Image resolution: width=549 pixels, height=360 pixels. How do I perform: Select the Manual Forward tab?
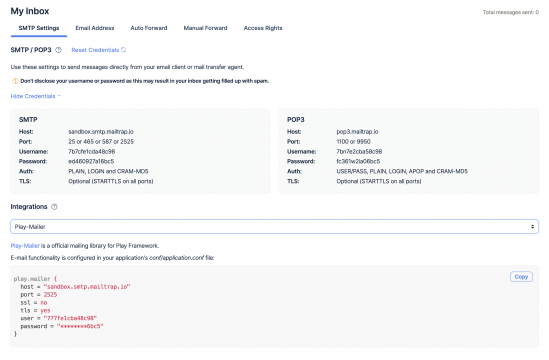pyautogui.click(x=206, y=28)
